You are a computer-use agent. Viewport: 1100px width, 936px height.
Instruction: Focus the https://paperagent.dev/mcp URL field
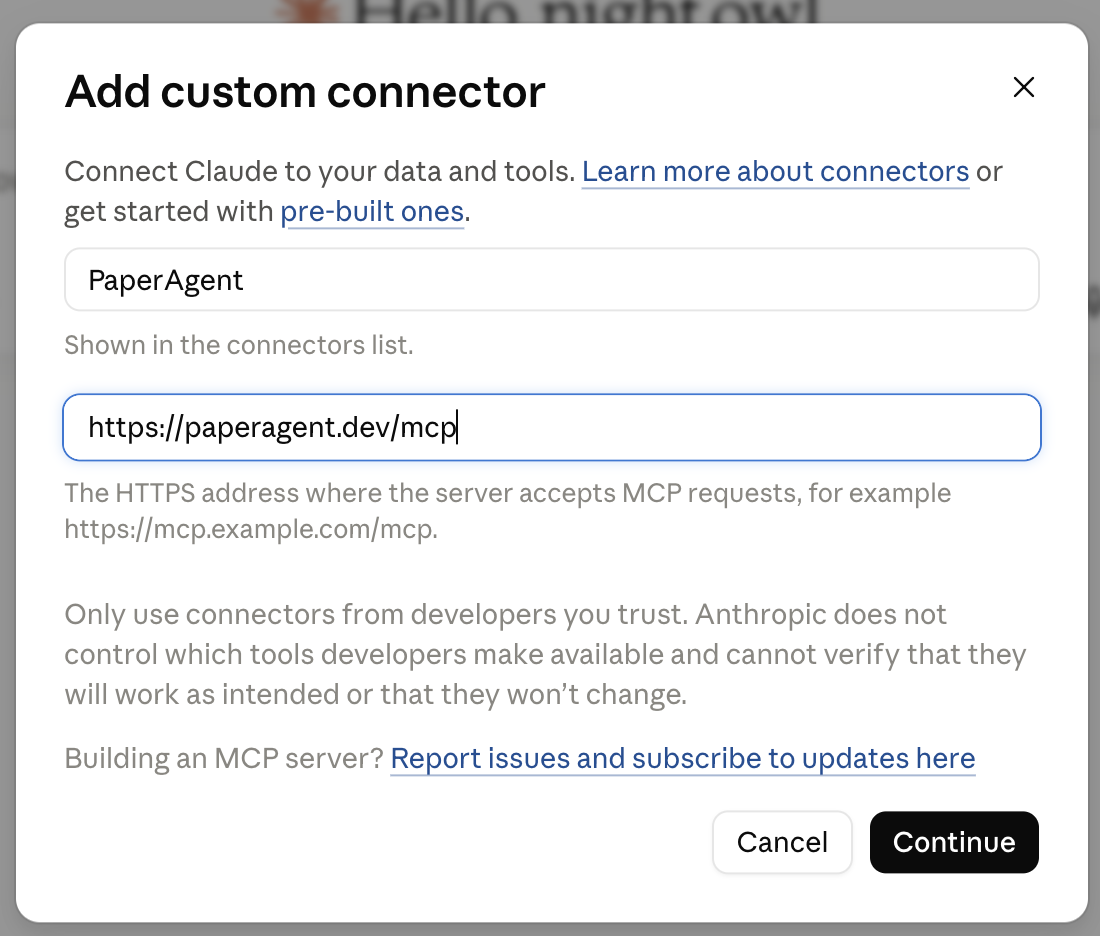[x=551, y=427]
